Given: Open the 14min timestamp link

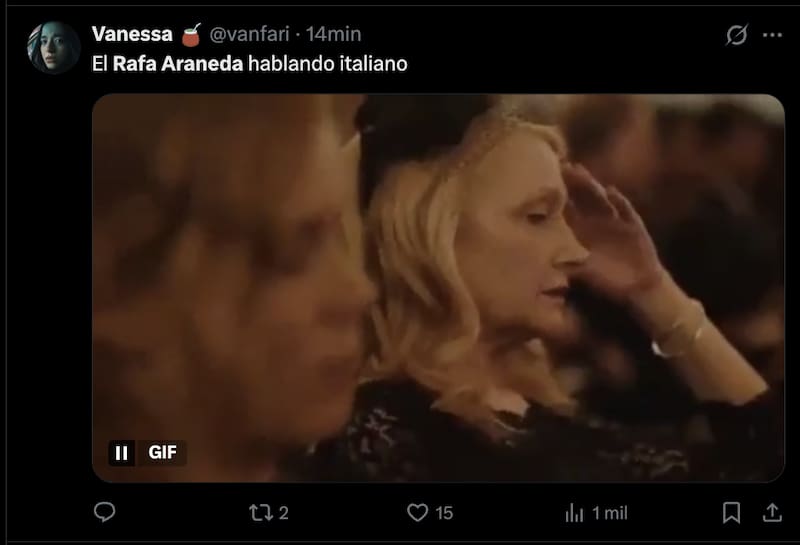Looking at the screenshot, I should [333, 34].
